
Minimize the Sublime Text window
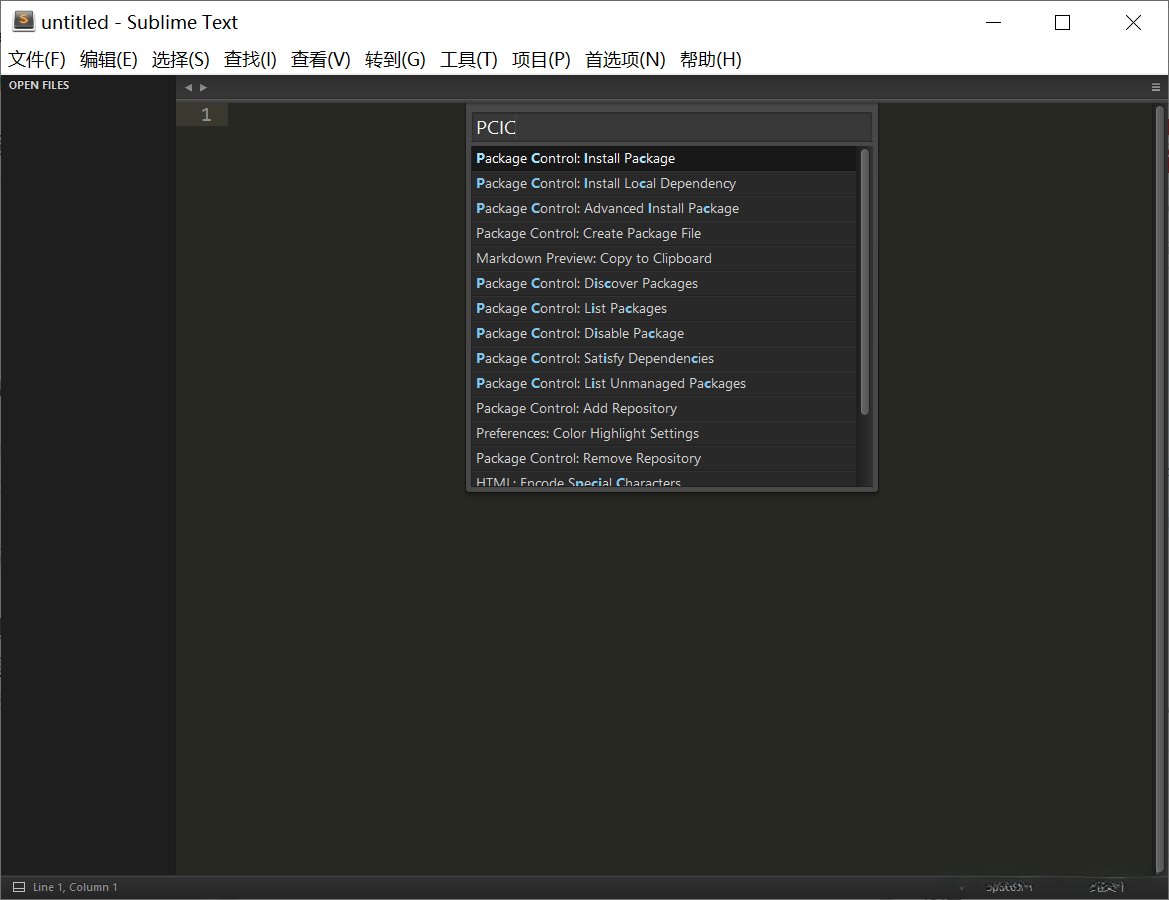point(993,22)
